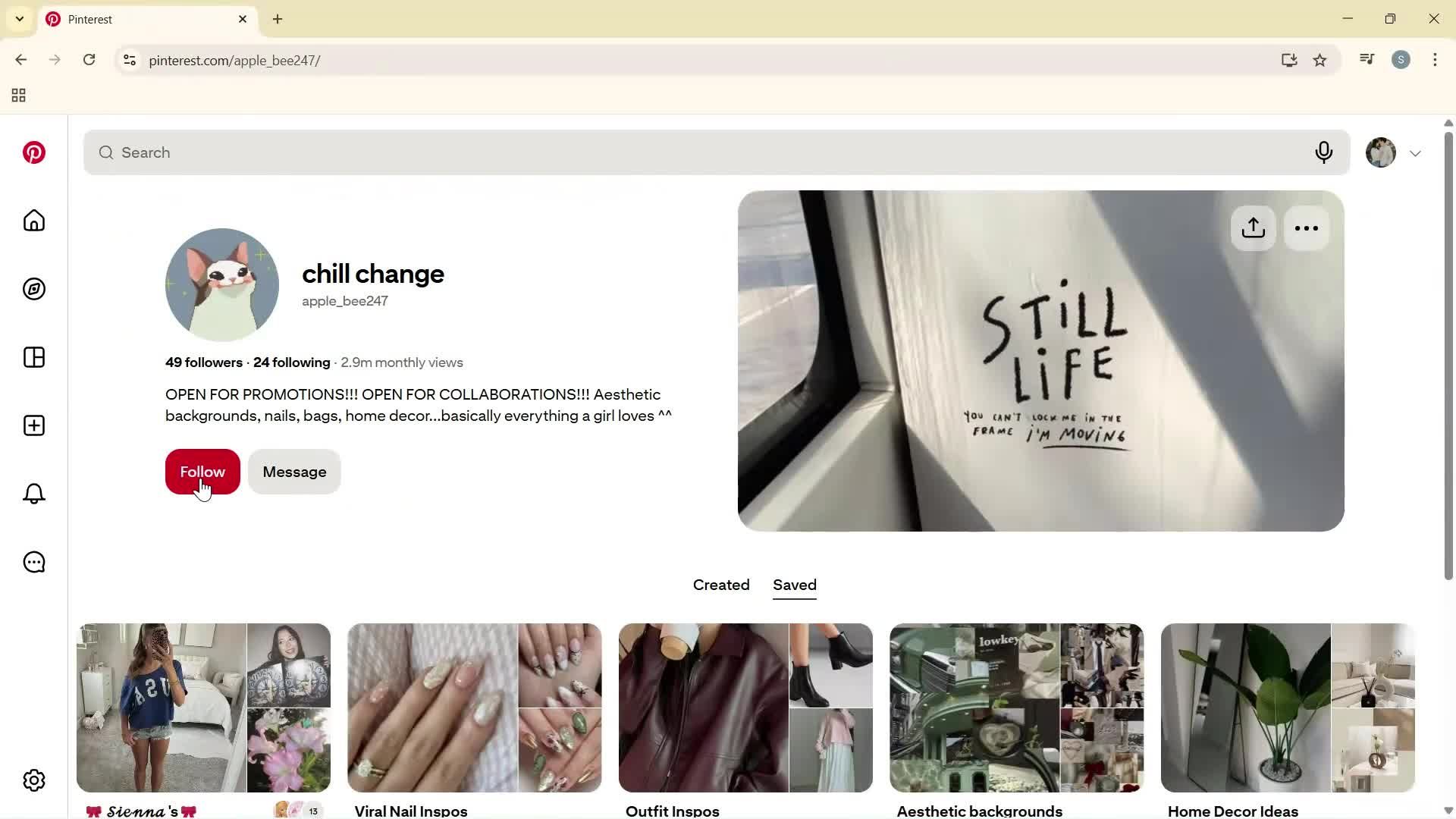
Task: Click the share profile upload icon
Action: [x=1254, y=228]
